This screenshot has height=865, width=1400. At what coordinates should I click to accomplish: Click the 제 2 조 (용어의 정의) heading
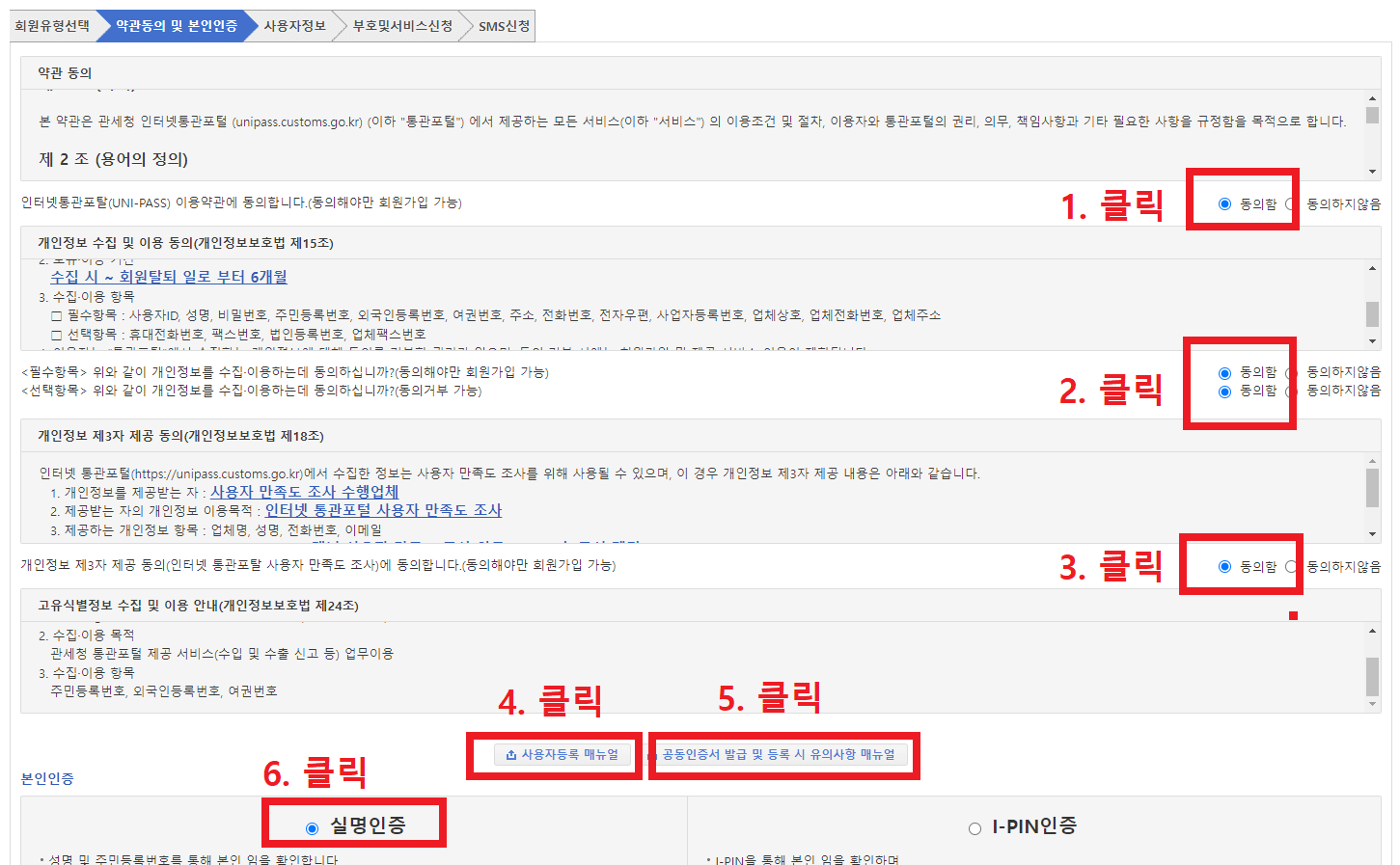pos(113,159)
